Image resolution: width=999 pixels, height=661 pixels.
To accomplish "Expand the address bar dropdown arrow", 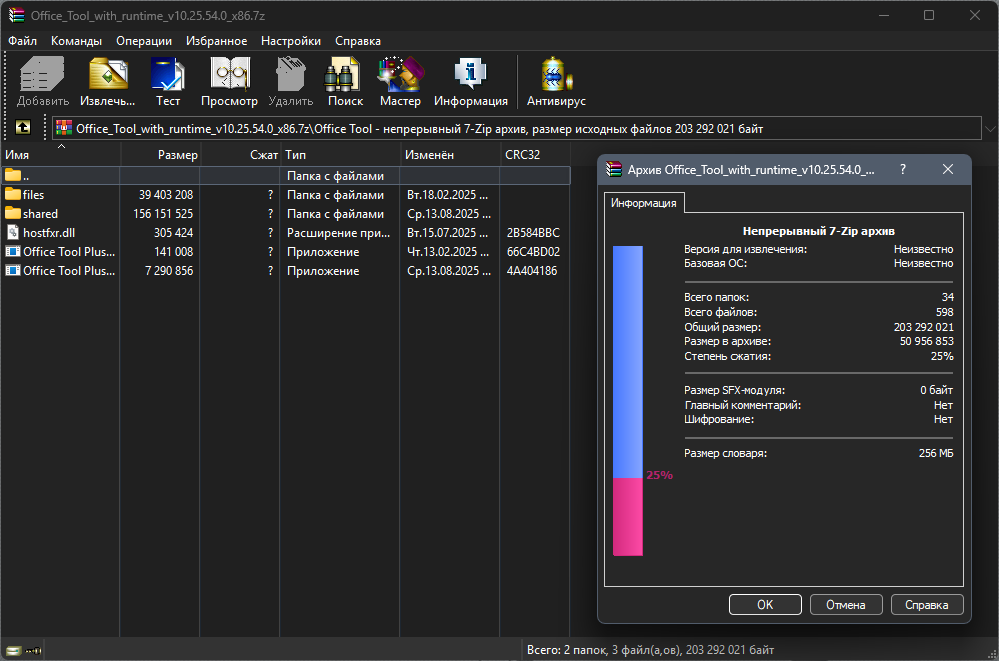I will pyautogui.click(x=990, y=128).
